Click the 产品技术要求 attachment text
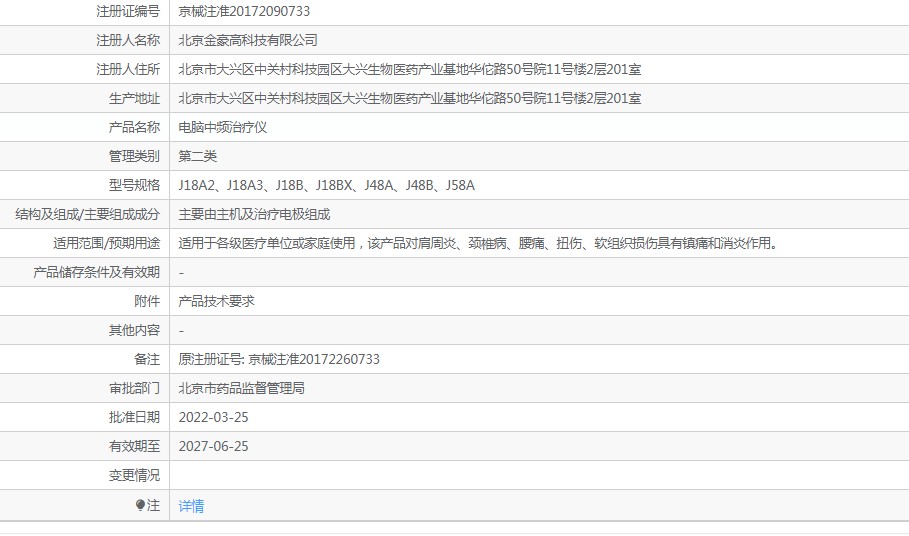 click(x=216, y=301)
